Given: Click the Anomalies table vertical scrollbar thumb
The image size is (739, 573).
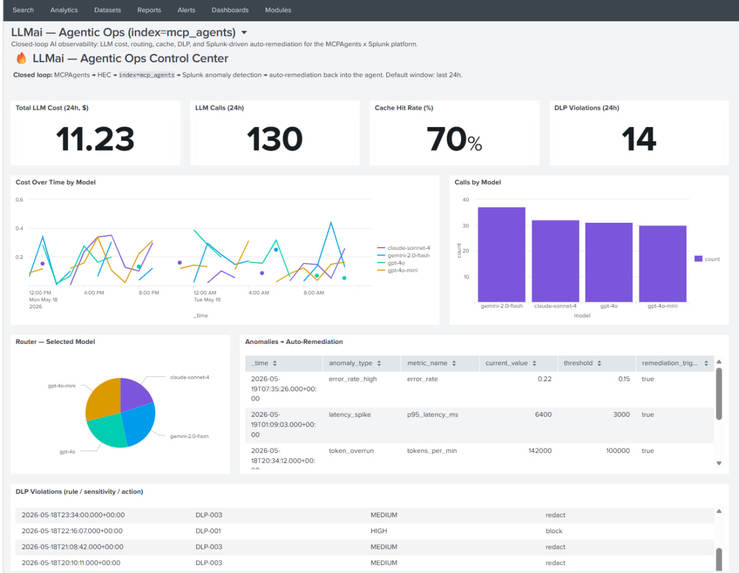Looking at the screenshot, I should coord(719,394).
